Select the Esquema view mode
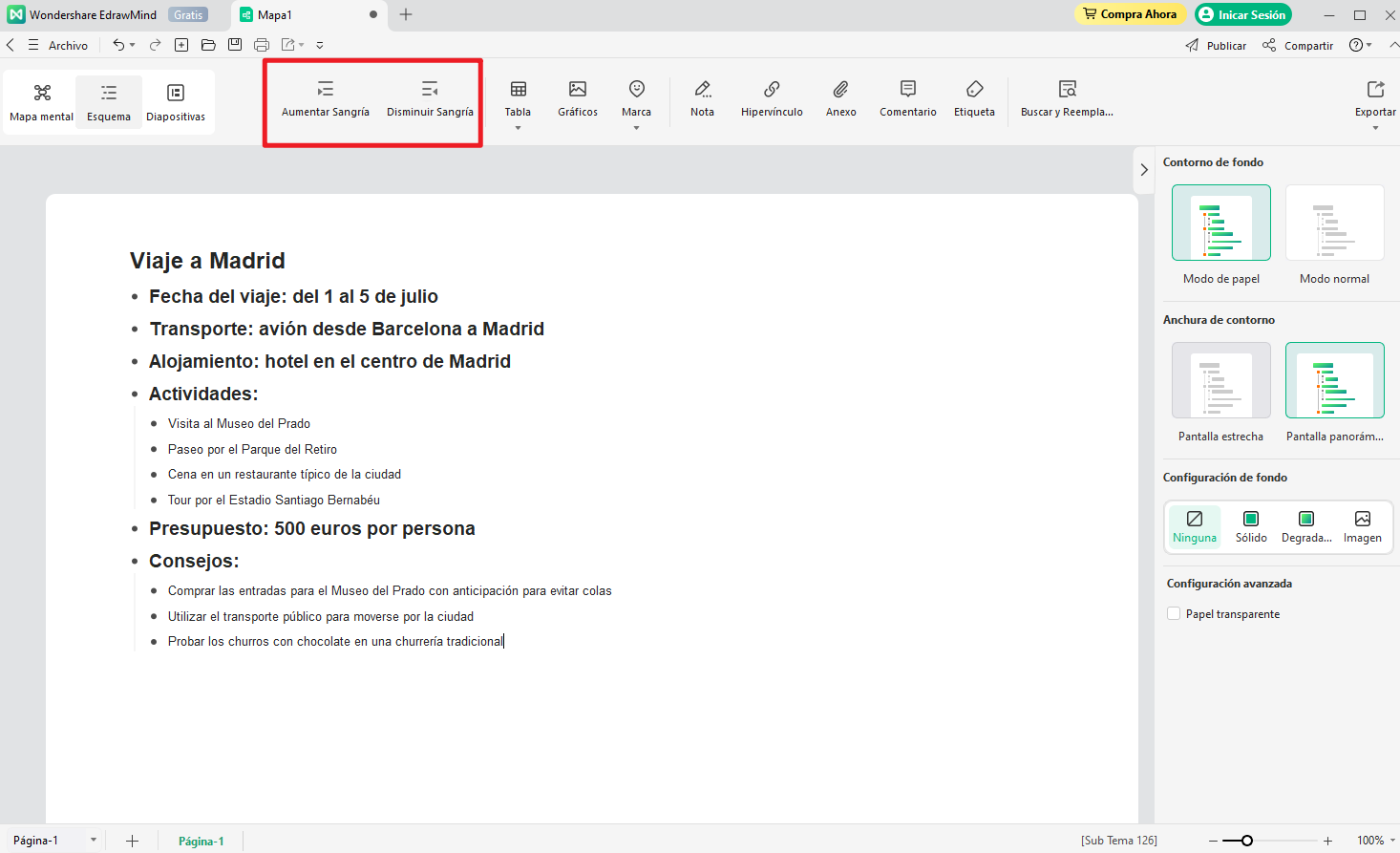The height and width of the screenshot is (853, 1400). coord(109,102)
